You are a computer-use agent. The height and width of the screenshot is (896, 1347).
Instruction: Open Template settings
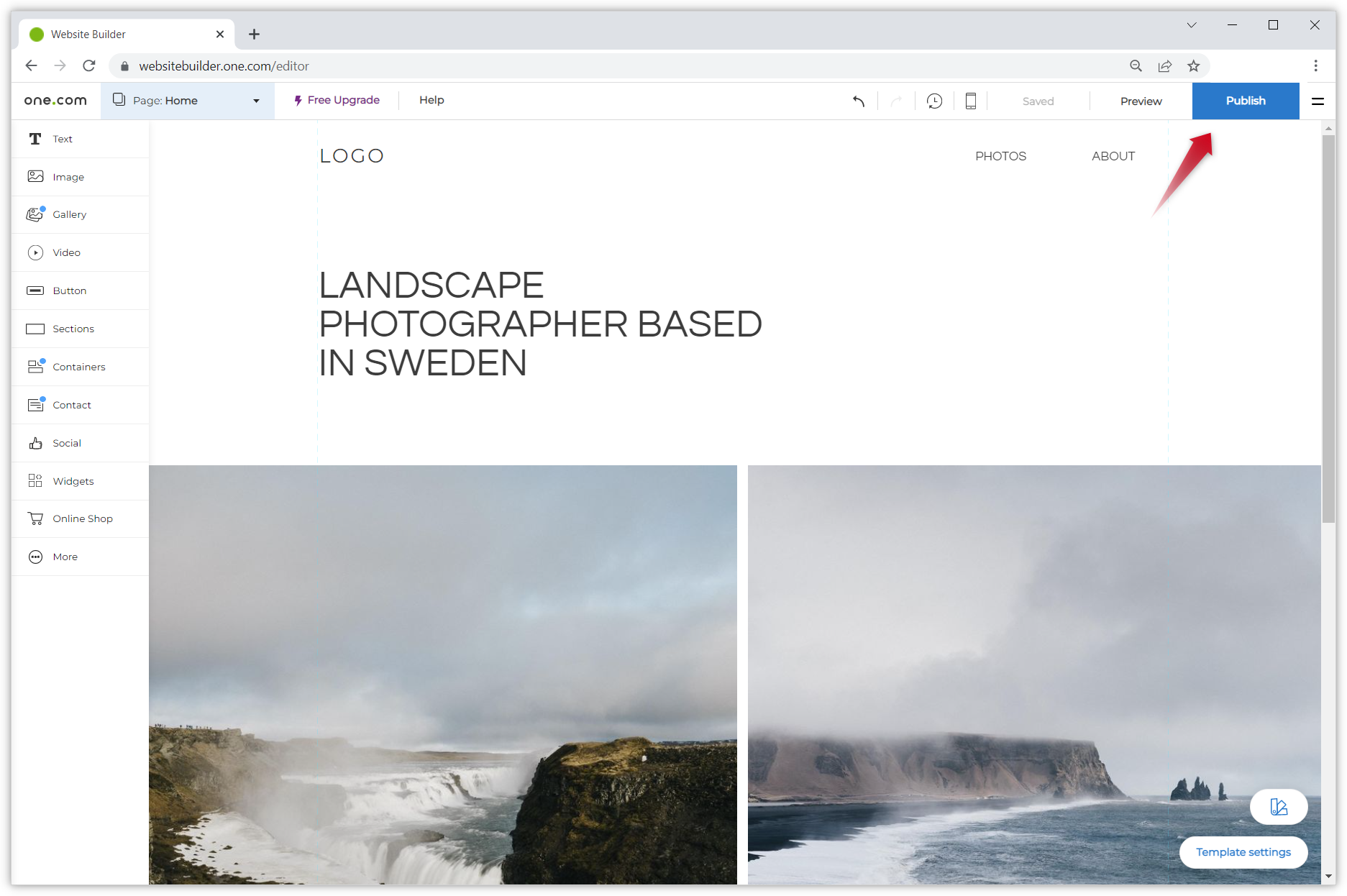pos(1243,852)
